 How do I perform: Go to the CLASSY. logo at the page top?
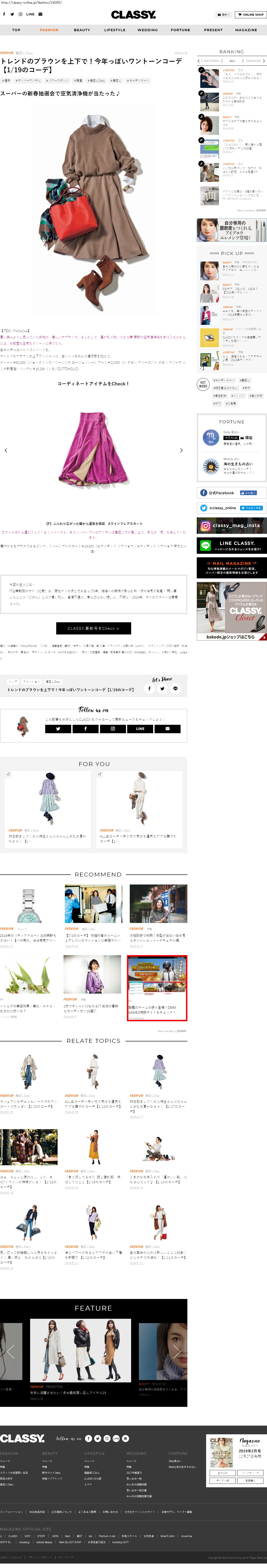(x=133, y=15)
